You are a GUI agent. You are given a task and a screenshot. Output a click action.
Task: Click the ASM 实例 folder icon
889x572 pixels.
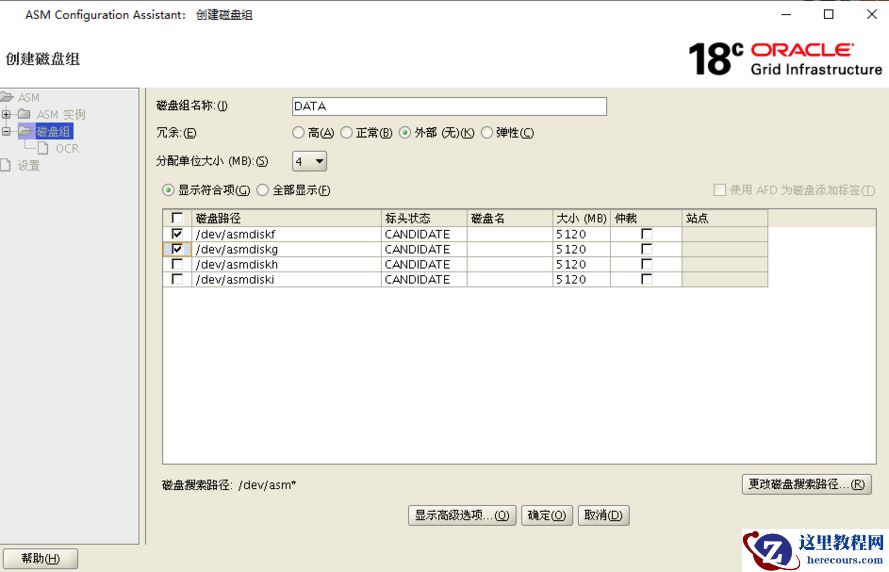[24, 115]
